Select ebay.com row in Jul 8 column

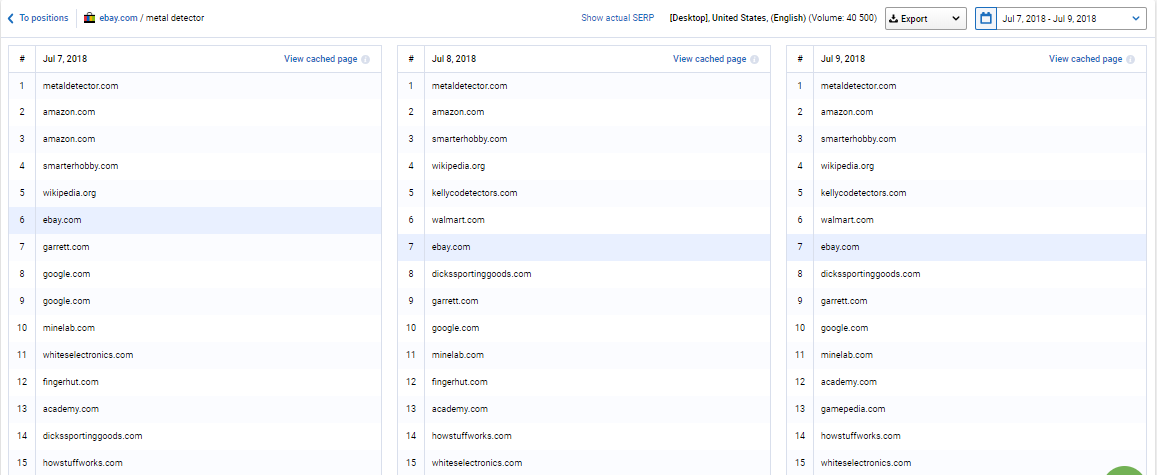(x=584, y=247)
